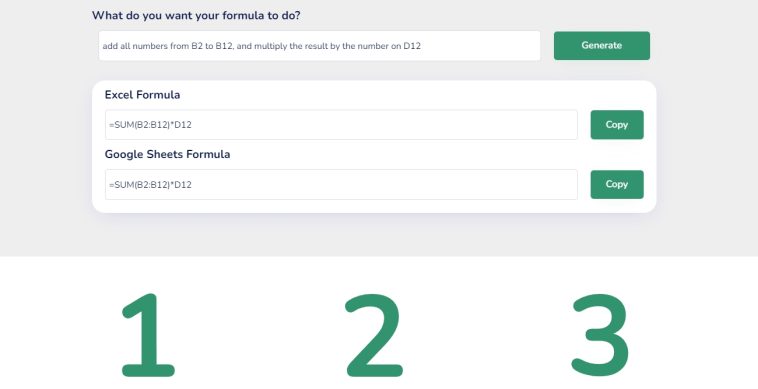Click inside the Google Sheets formula output field
The height and width of the screenshot is (389, 758).
(341, 184)
